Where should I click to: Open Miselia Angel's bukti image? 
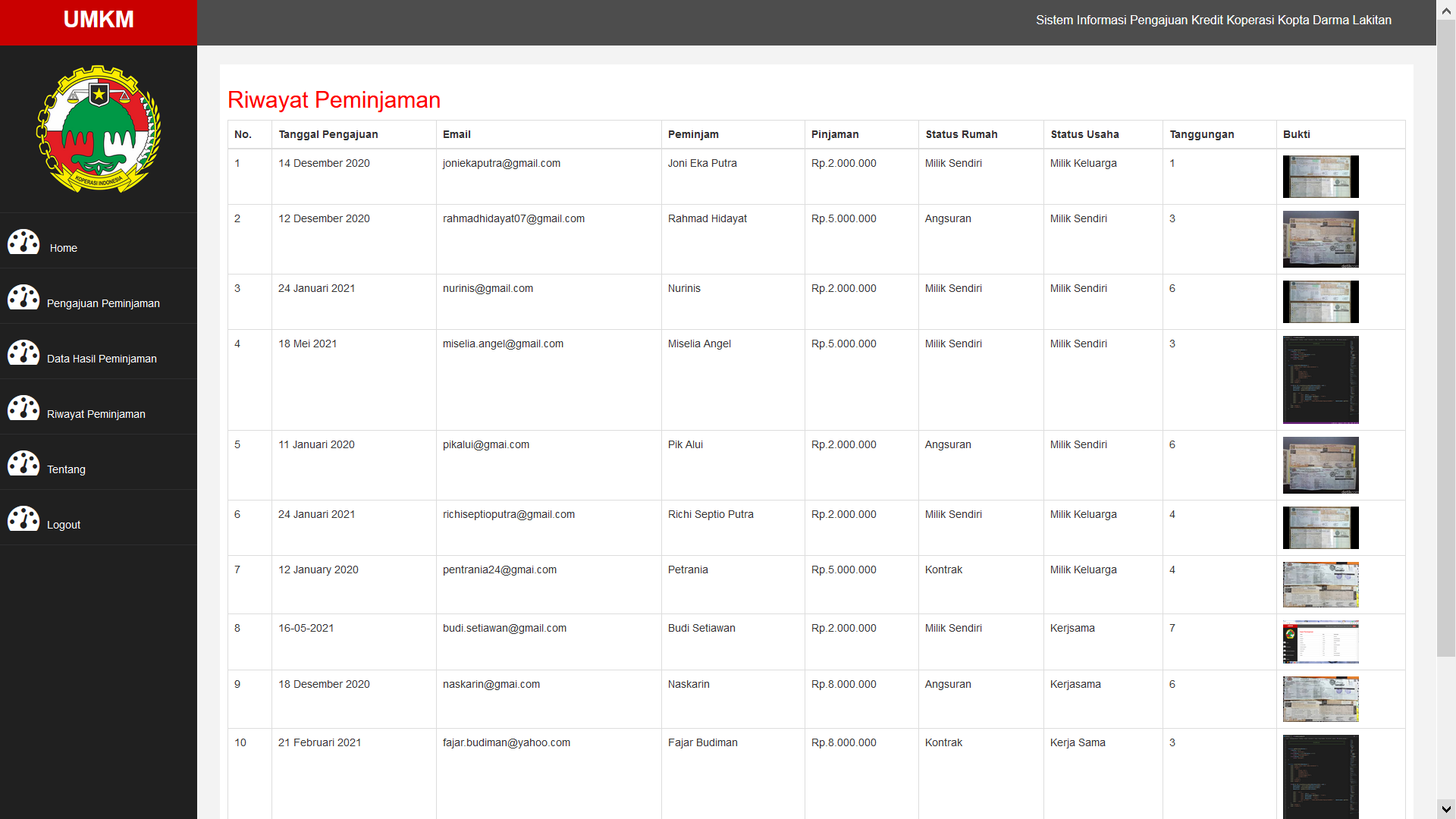click(1320, 380)
